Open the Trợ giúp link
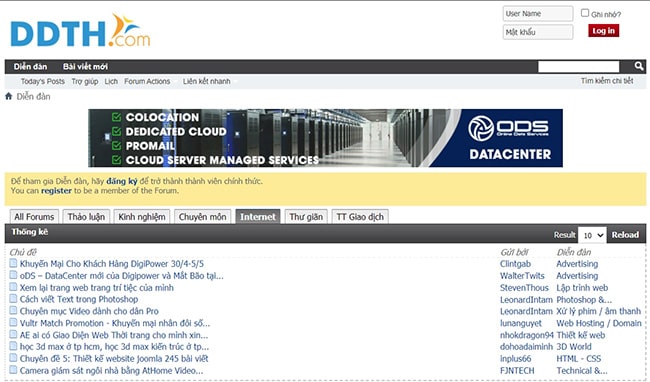This screenshot has height=382, width=650. [x=85, y=81]
